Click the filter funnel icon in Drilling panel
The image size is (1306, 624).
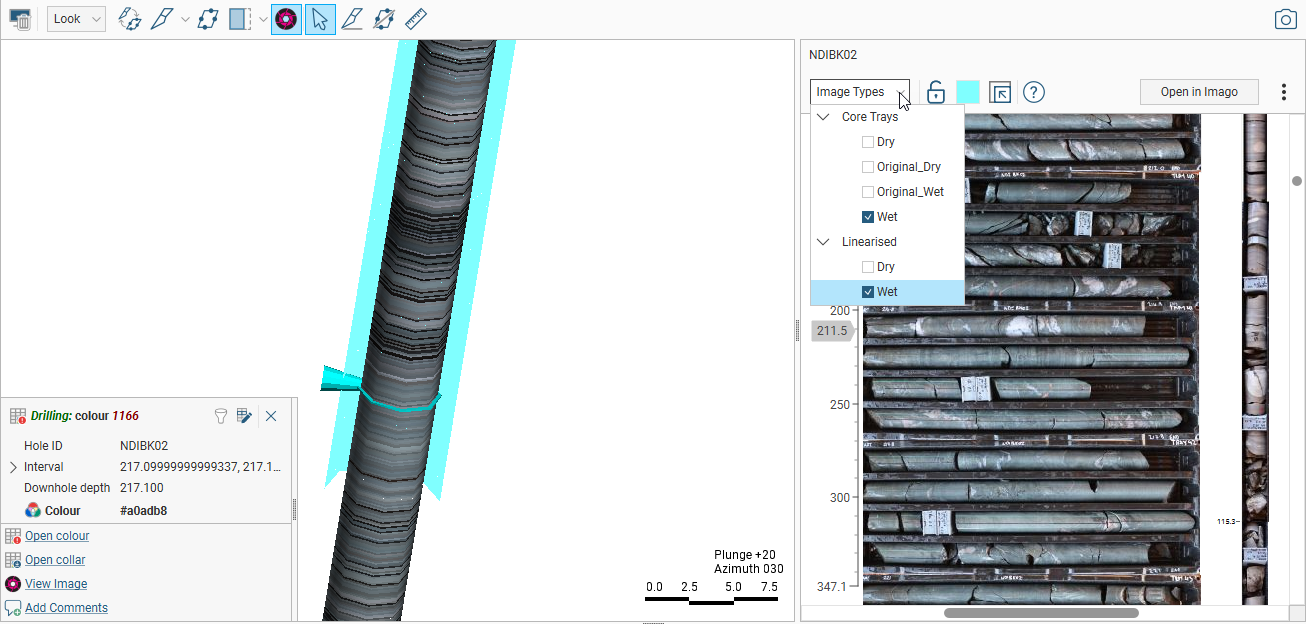click(221, 416)
